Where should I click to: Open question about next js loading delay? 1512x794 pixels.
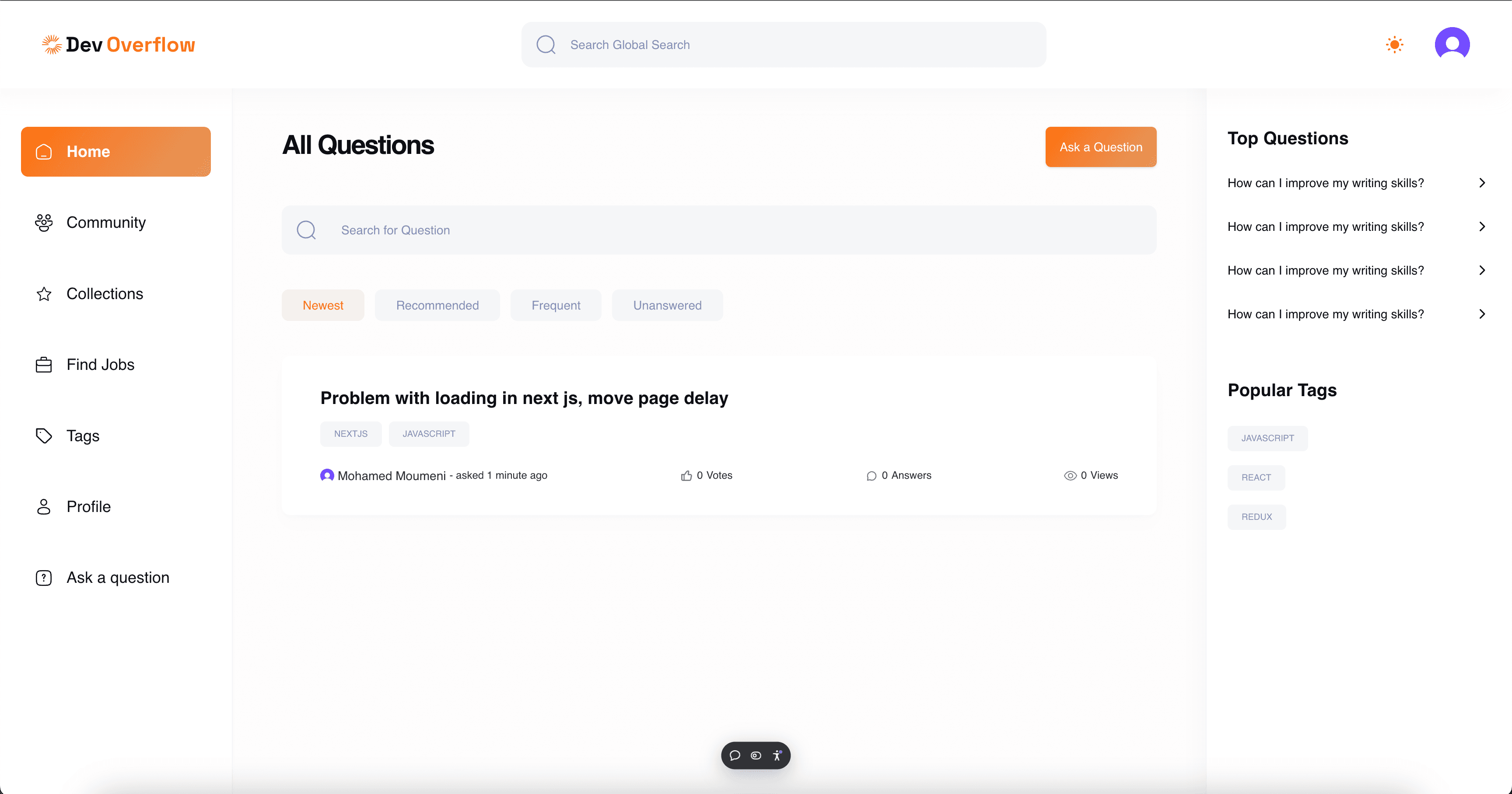pos(524,398)
